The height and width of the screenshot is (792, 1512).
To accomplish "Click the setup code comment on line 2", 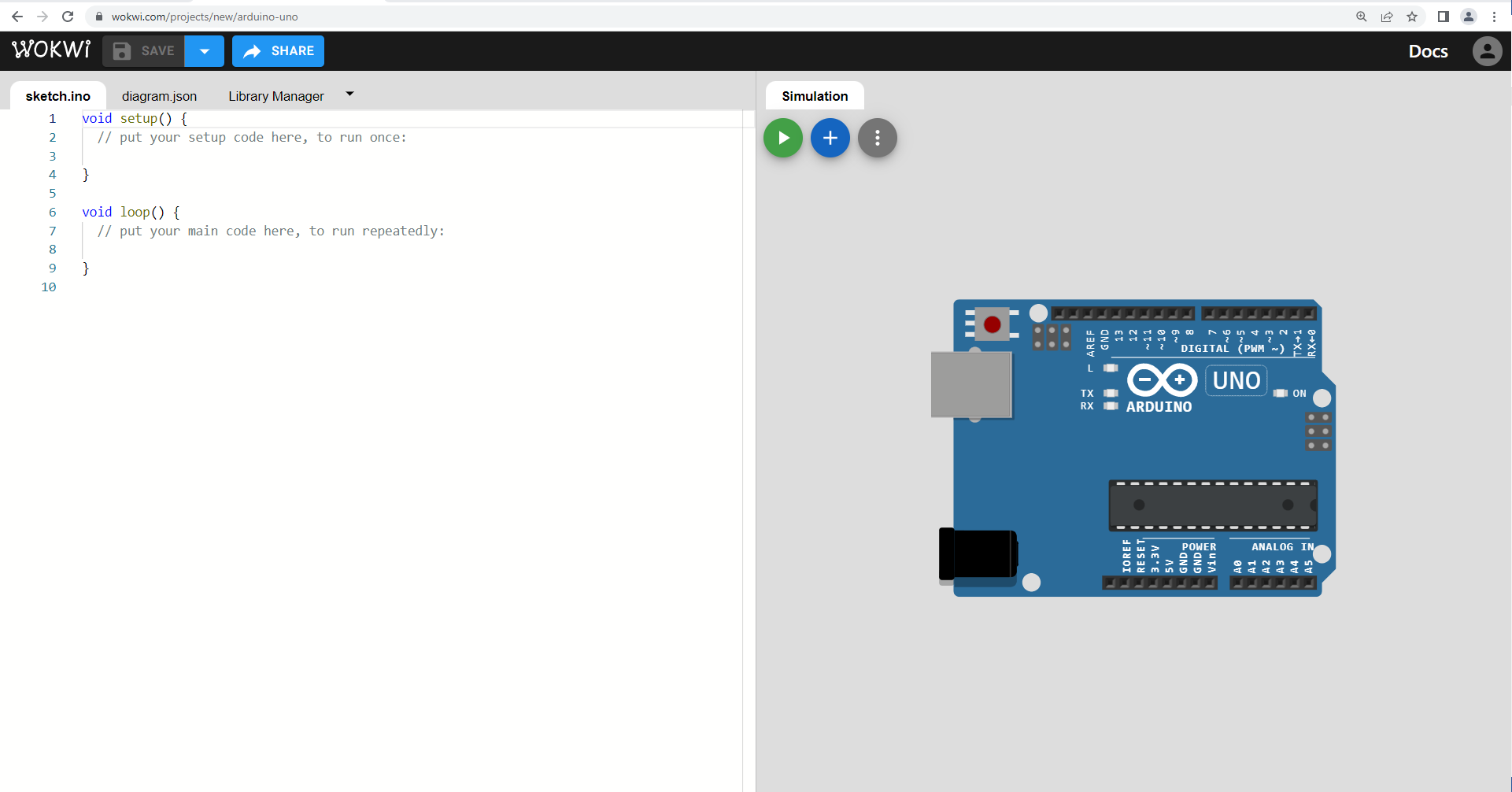I will 252,137.
